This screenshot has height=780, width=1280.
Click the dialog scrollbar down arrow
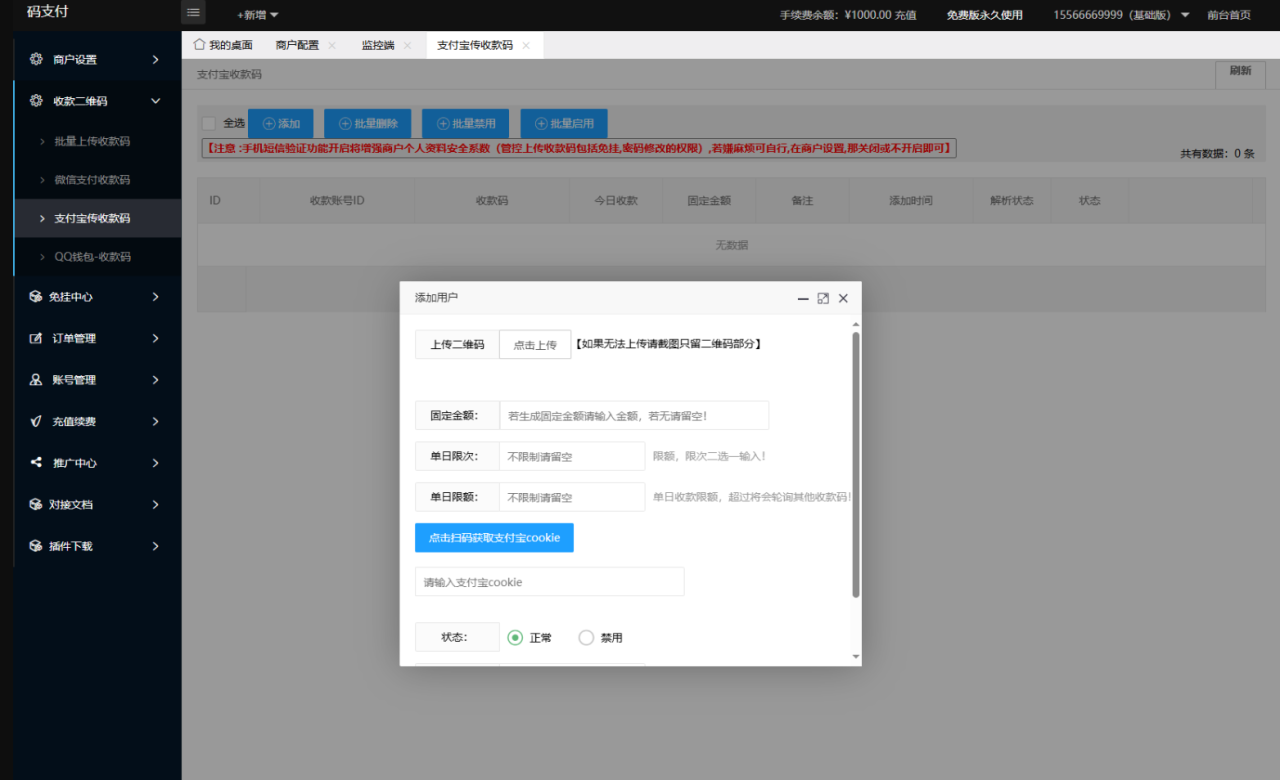855,657
